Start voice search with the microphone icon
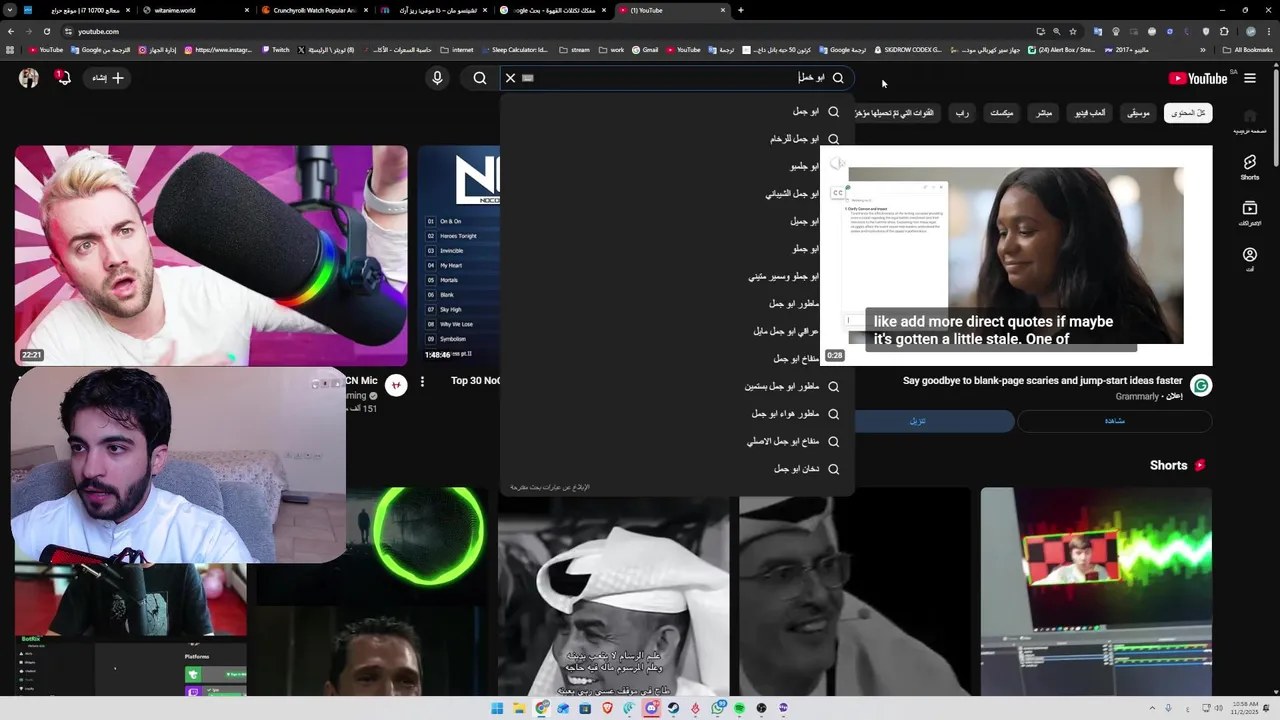The width and height of the screenshot is (1280, 720). [437, 78]
